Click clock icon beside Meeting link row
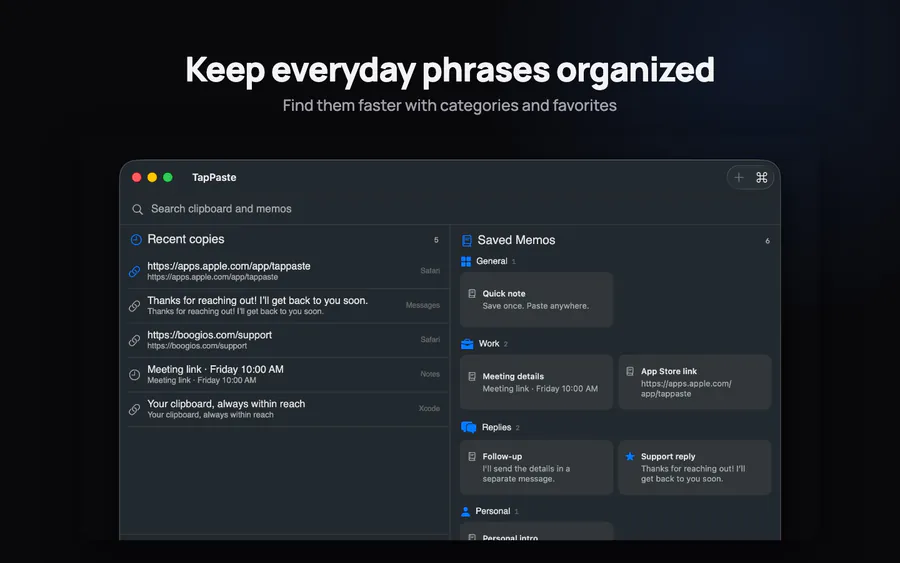This screenshot has height=563, width=900. click(134, 375)
